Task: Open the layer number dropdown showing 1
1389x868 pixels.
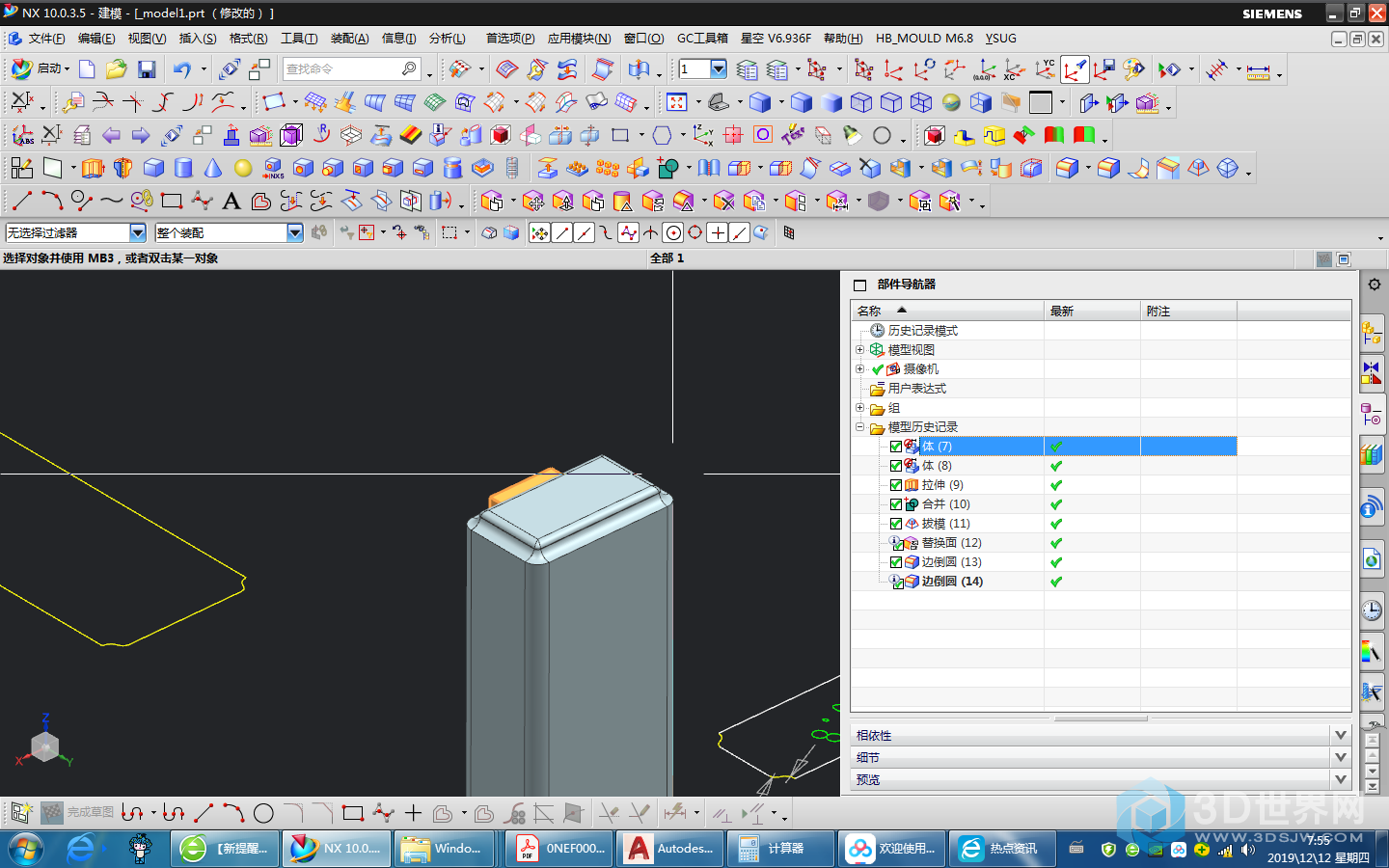Action: pyautogui.click(x=719, y=68)
